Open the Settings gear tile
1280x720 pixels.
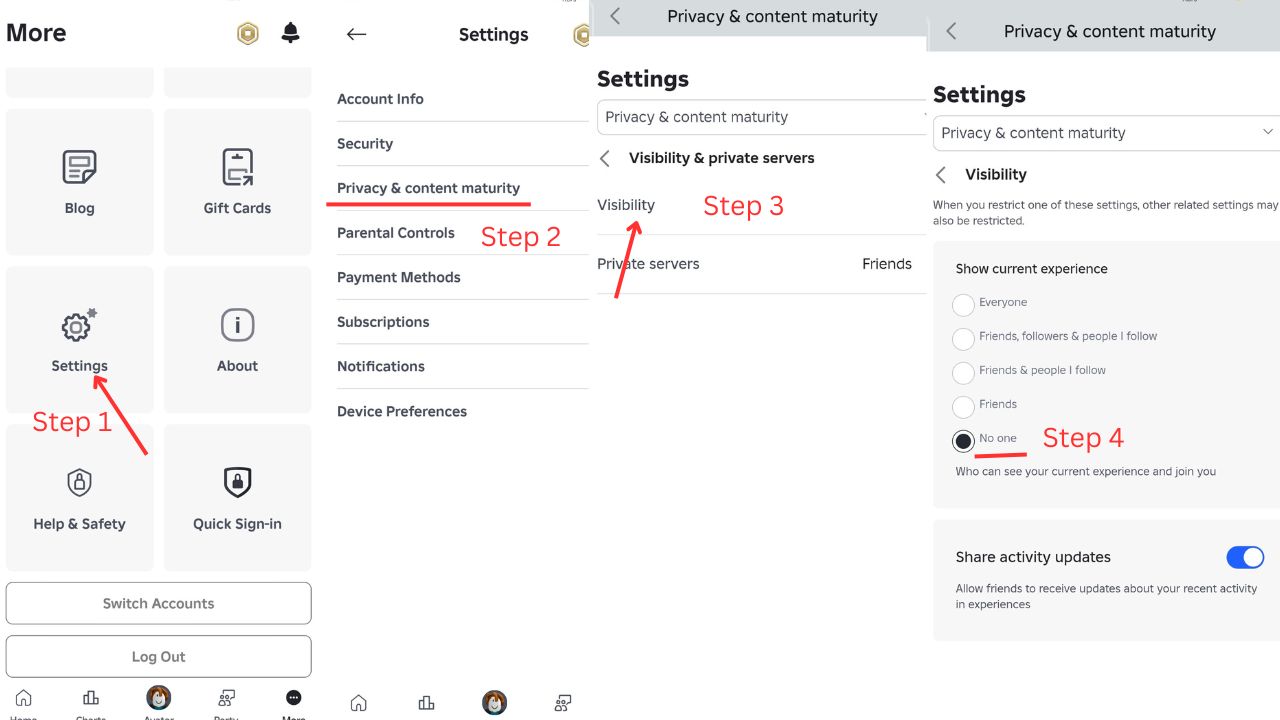click(79, 339)
